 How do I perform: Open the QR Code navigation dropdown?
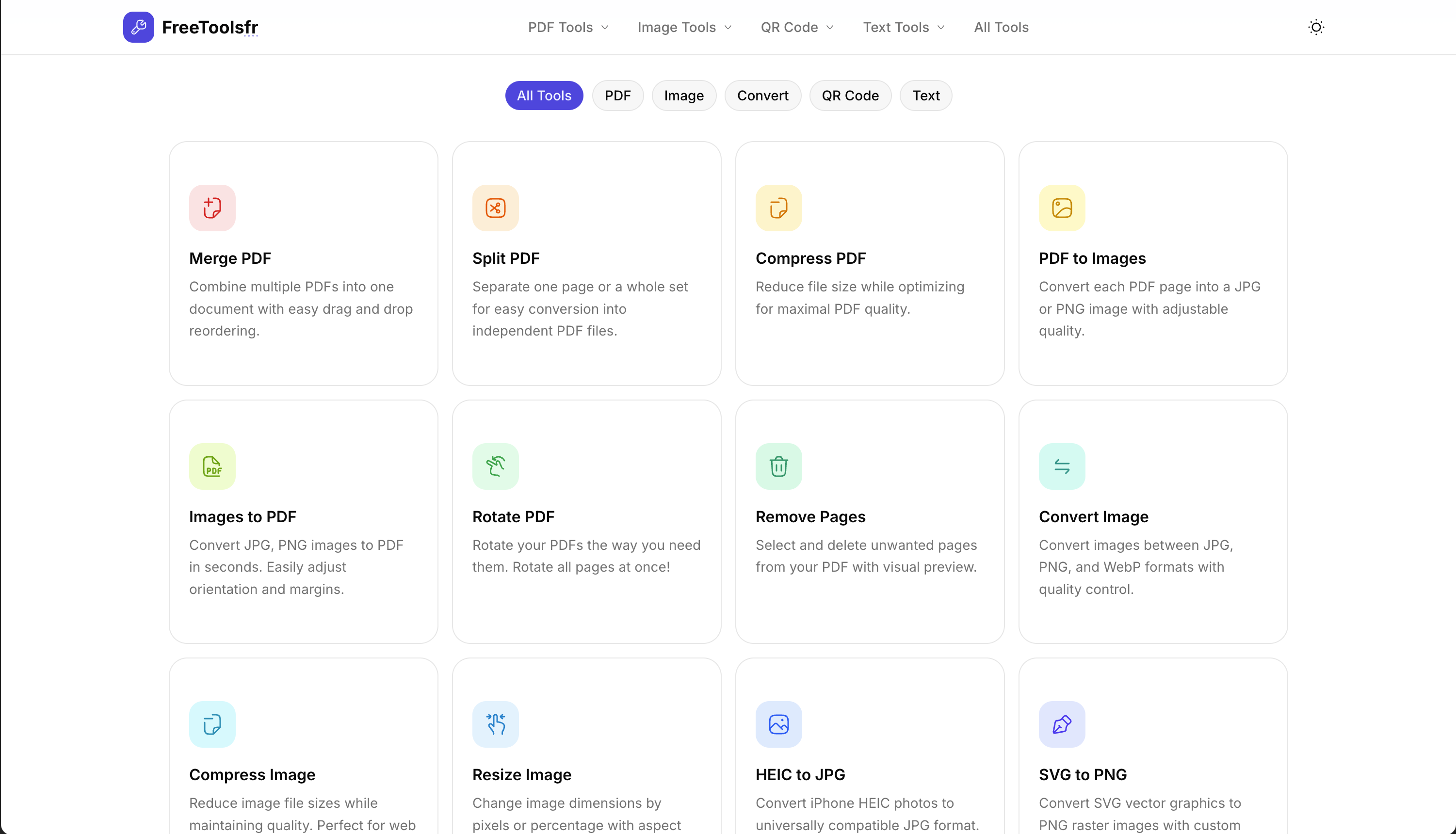click(x=796, y=27)
